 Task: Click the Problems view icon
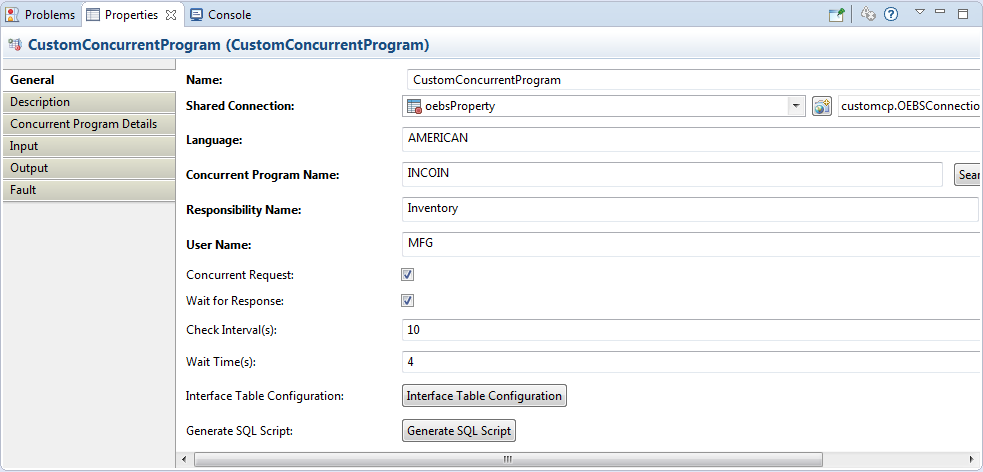coord(13,15)
